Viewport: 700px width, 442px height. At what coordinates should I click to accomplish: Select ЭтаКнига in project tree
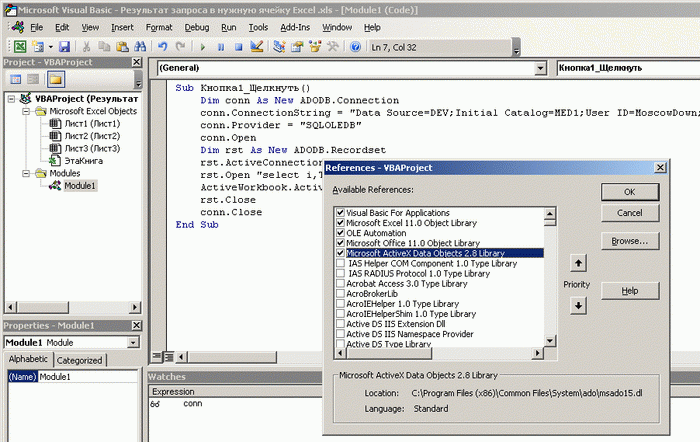click(x=83, y=161)
